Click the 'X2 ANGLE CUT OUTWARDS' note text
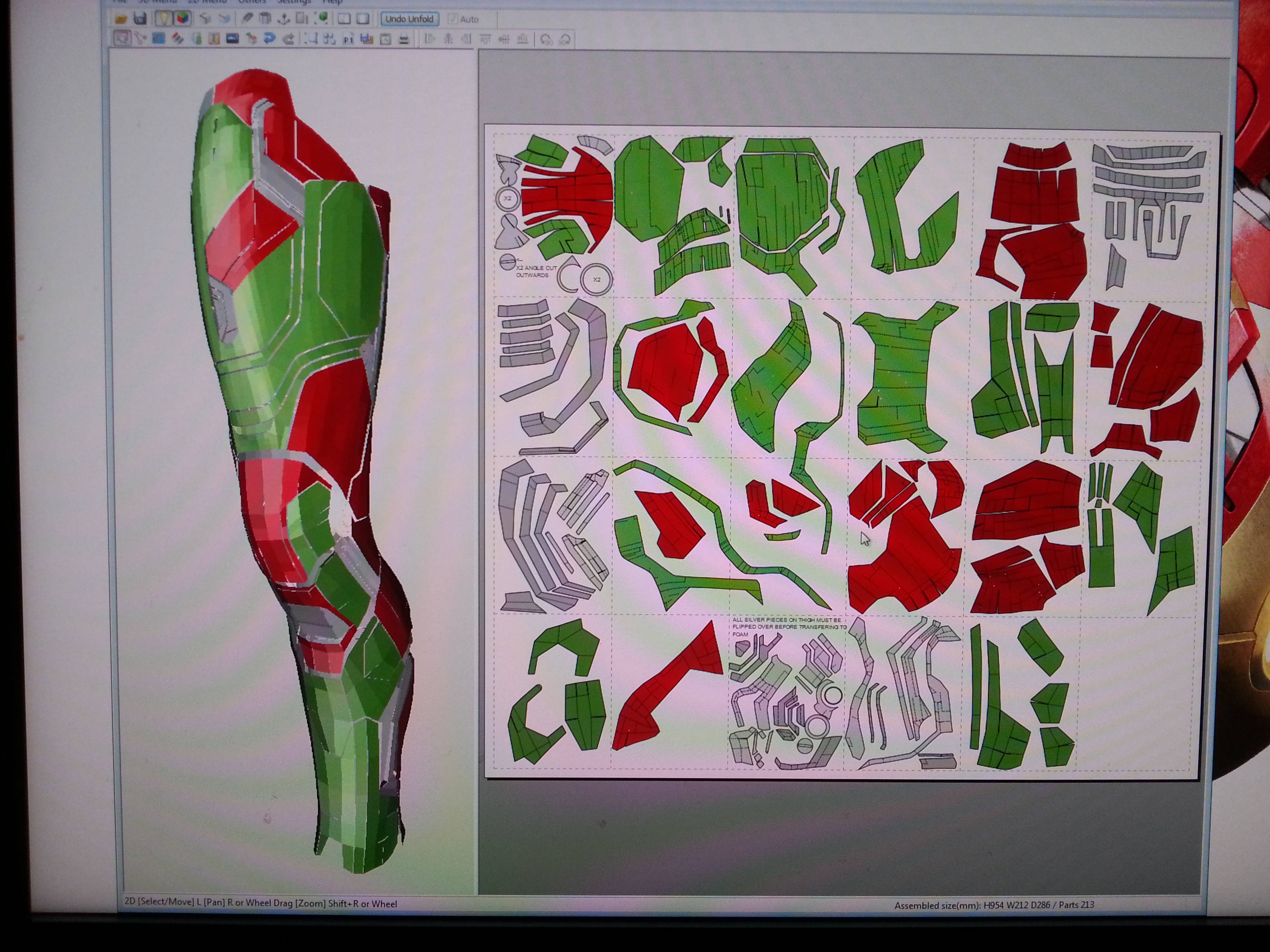The width and height of the screenshot is (1270, 952). click(x=536, y=271)
